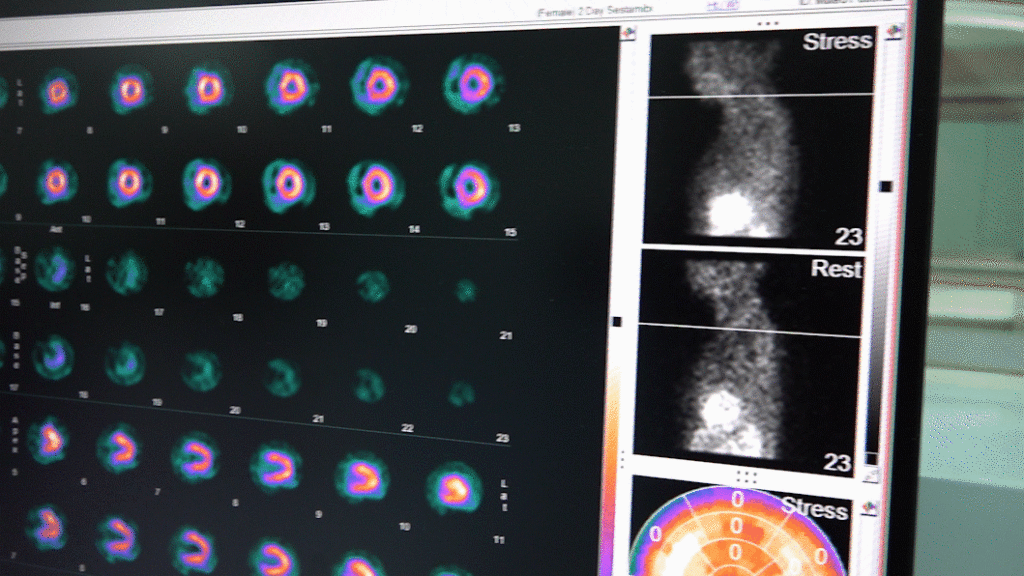Adjust black slider marker right of Stress projection
1024x576 pixels.
[886, 187]
